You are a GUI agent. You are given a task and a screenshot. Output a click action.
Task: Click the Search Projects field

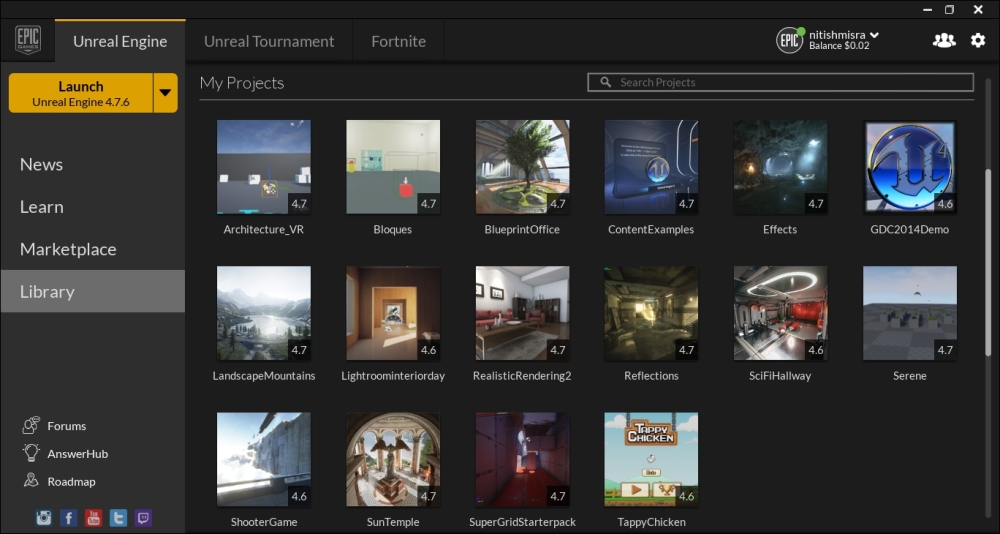(x=781, y=82)
